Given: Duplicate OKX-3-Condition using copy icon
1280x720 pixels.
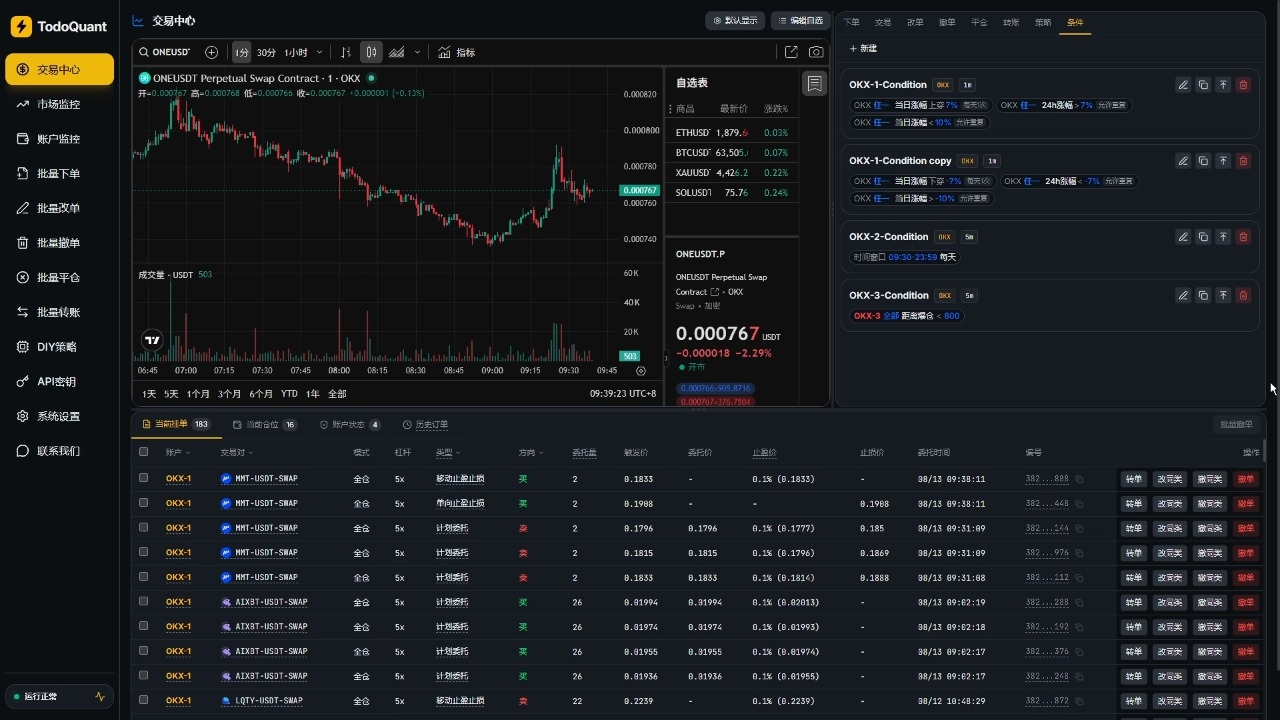Looking at the screenshot, I should 1203,295.
